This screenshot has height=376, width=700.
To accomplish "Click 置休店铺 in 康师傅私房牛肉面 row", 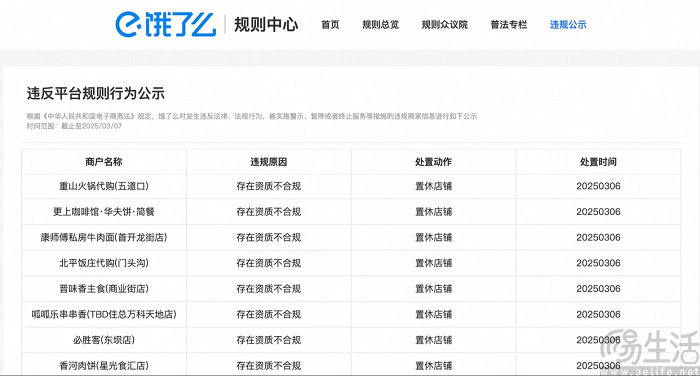I will (433, 237).
